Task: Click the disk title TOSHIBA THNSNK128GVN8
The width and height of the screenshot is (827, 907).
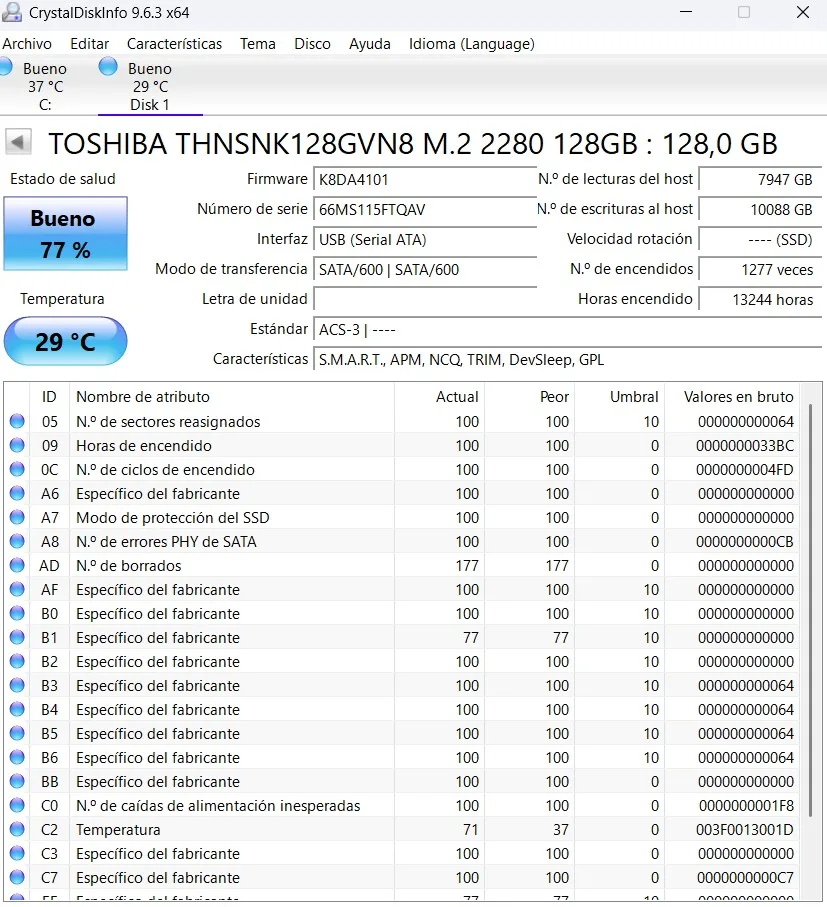Action: point(413,143)
